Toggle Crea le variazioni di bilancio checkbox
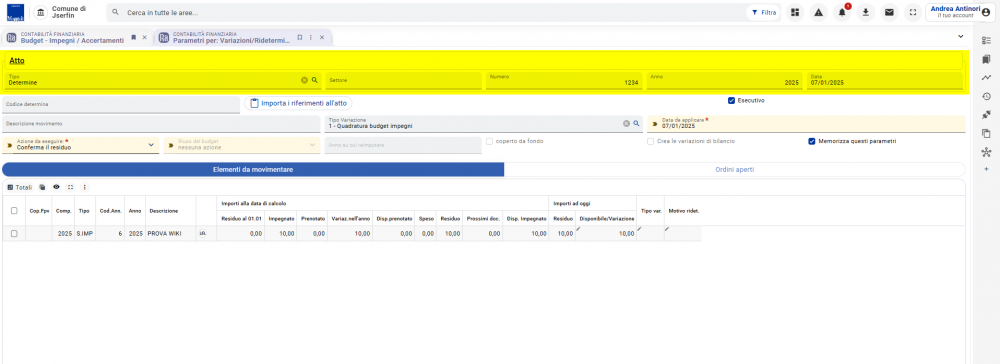The height and width of the screenshot is (364, 1000). coord(651,141)
